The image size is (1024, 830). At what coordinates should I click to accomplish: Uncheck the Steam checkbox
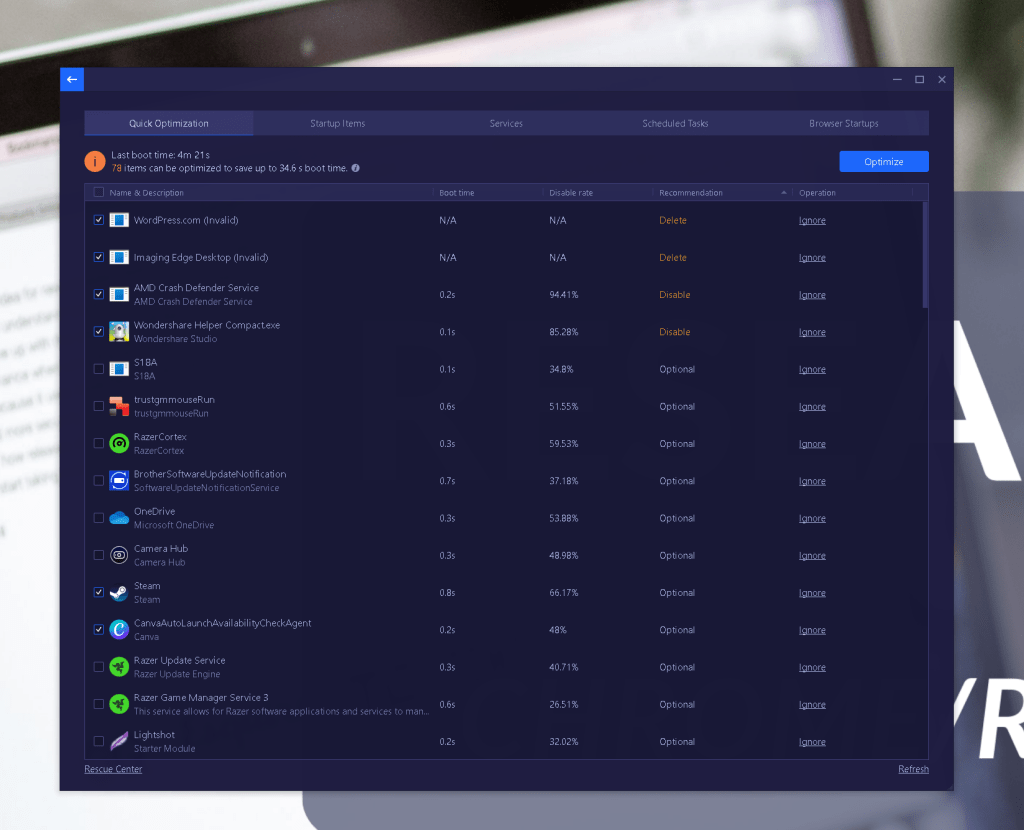[99, 592]
